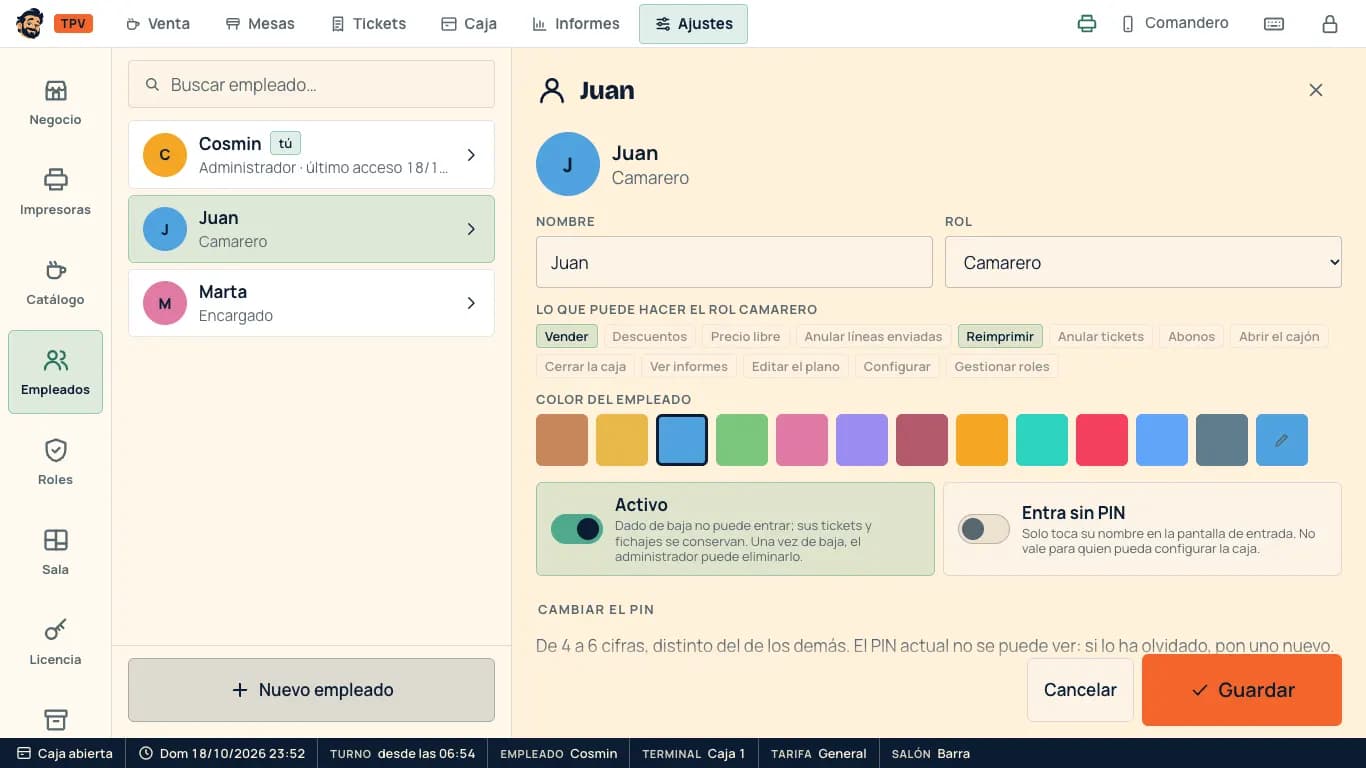The image size is (1366, 768).
Task: Click the TPV mascot logo
Action: 30,23
